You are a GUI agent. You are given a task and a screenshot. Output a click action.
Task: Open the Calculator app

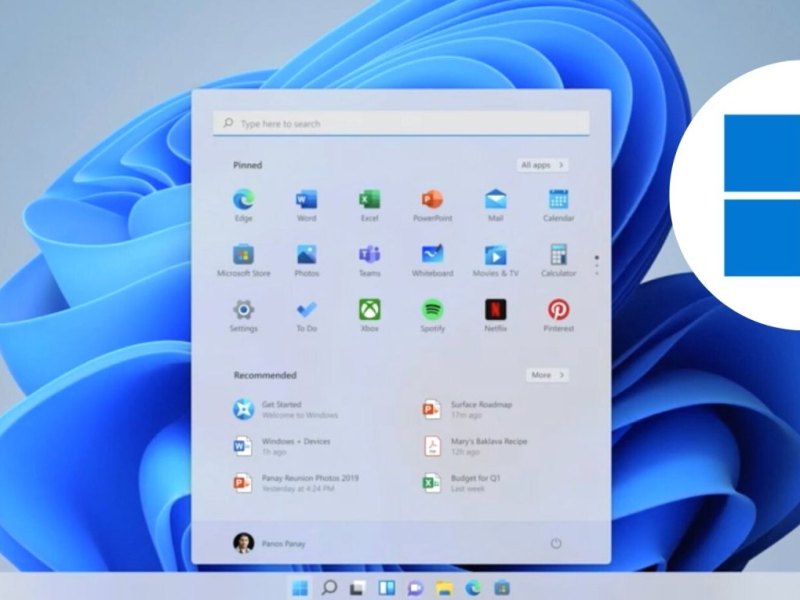point(559,260)
